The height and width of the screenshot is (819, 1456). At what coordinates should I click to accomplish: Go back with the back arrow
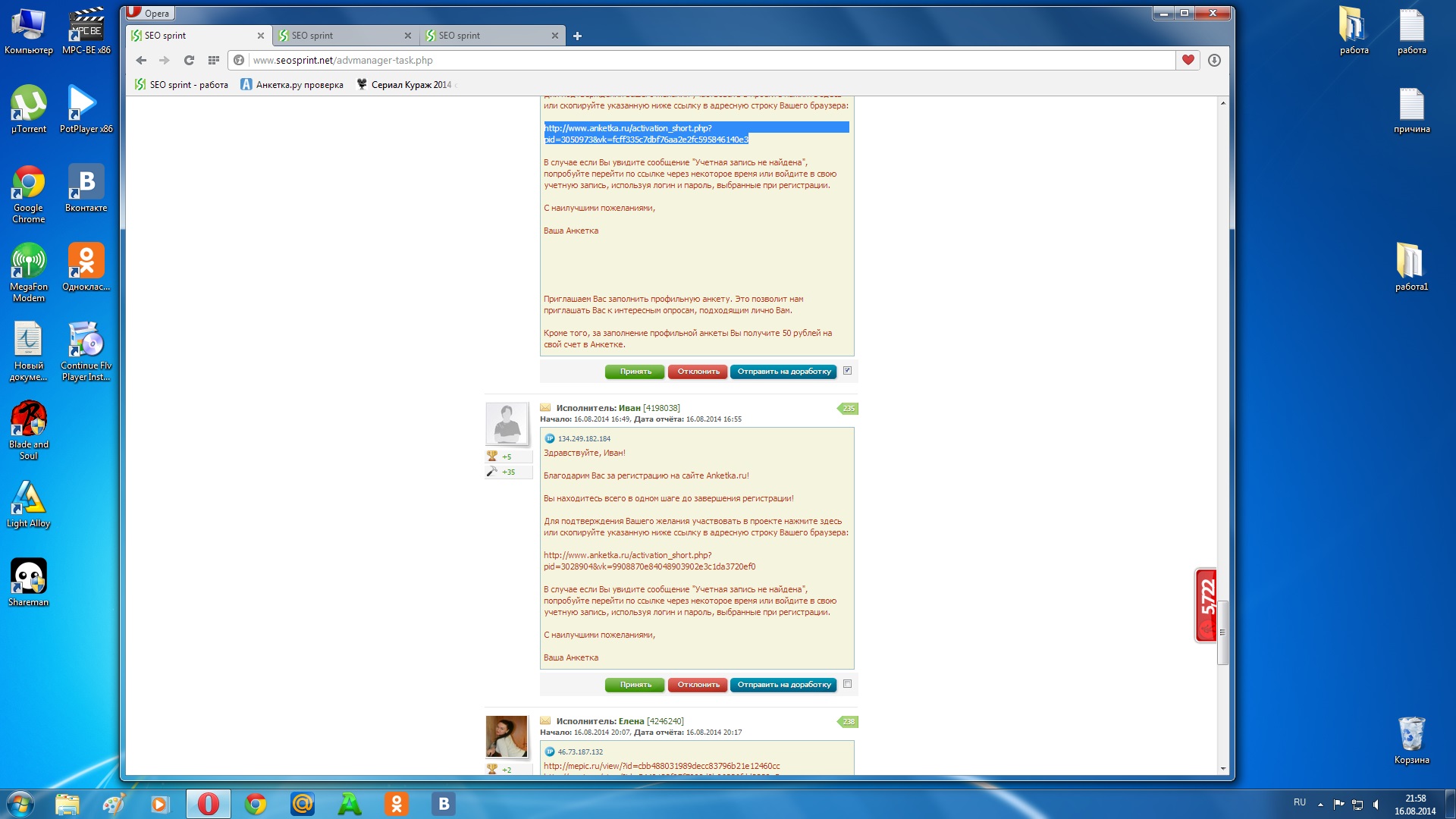coord(141,61)
